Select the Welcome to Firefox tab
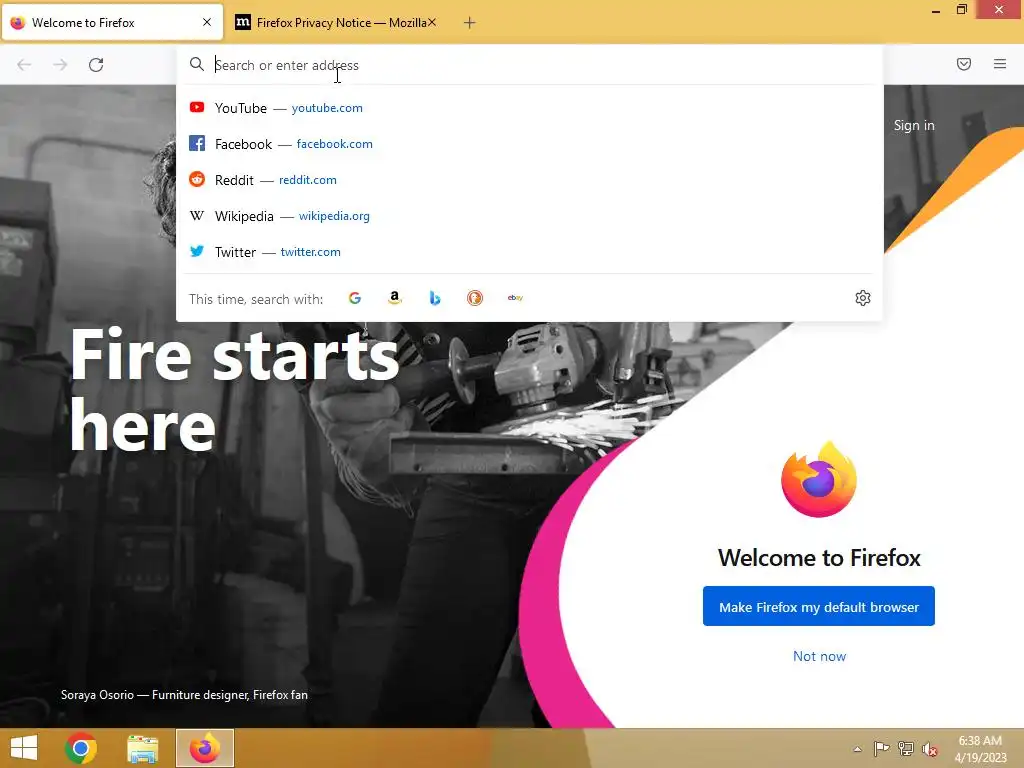Image resolution: width=1024 pixels, height=768 pixels. click(x=112, y=23)
